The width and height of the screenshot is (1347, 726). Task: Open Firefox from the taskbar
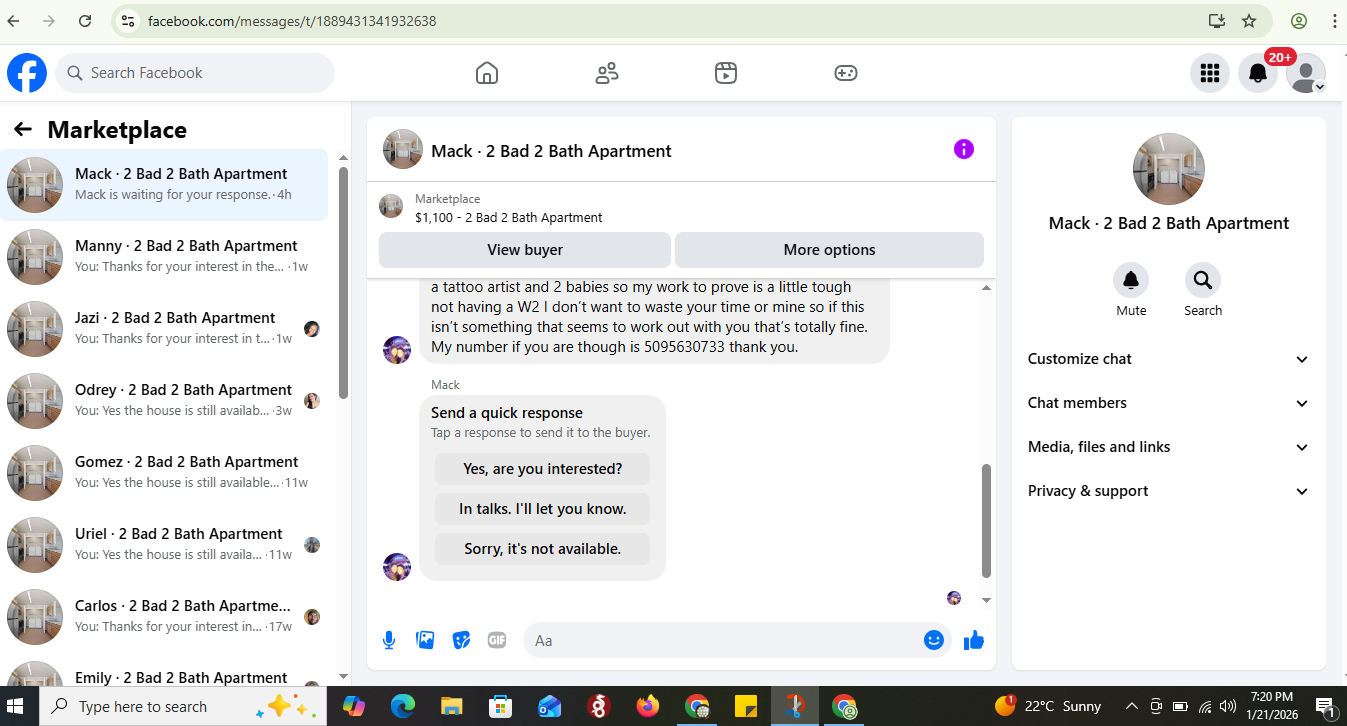coord(648,706)
